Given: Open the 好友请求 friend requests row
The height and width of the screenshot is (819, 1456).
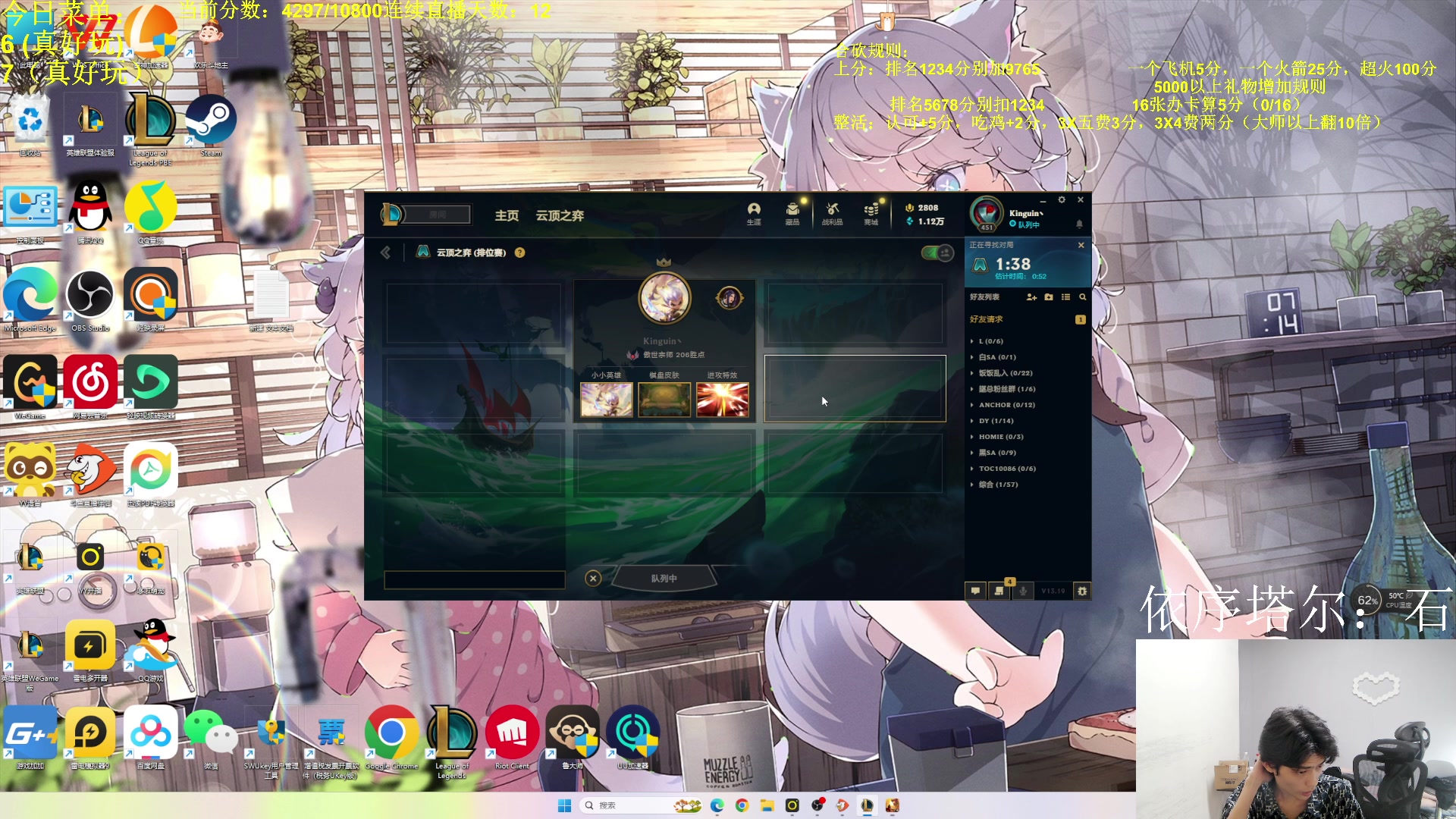Looking at the screenshot, I should click(1028, 319).
